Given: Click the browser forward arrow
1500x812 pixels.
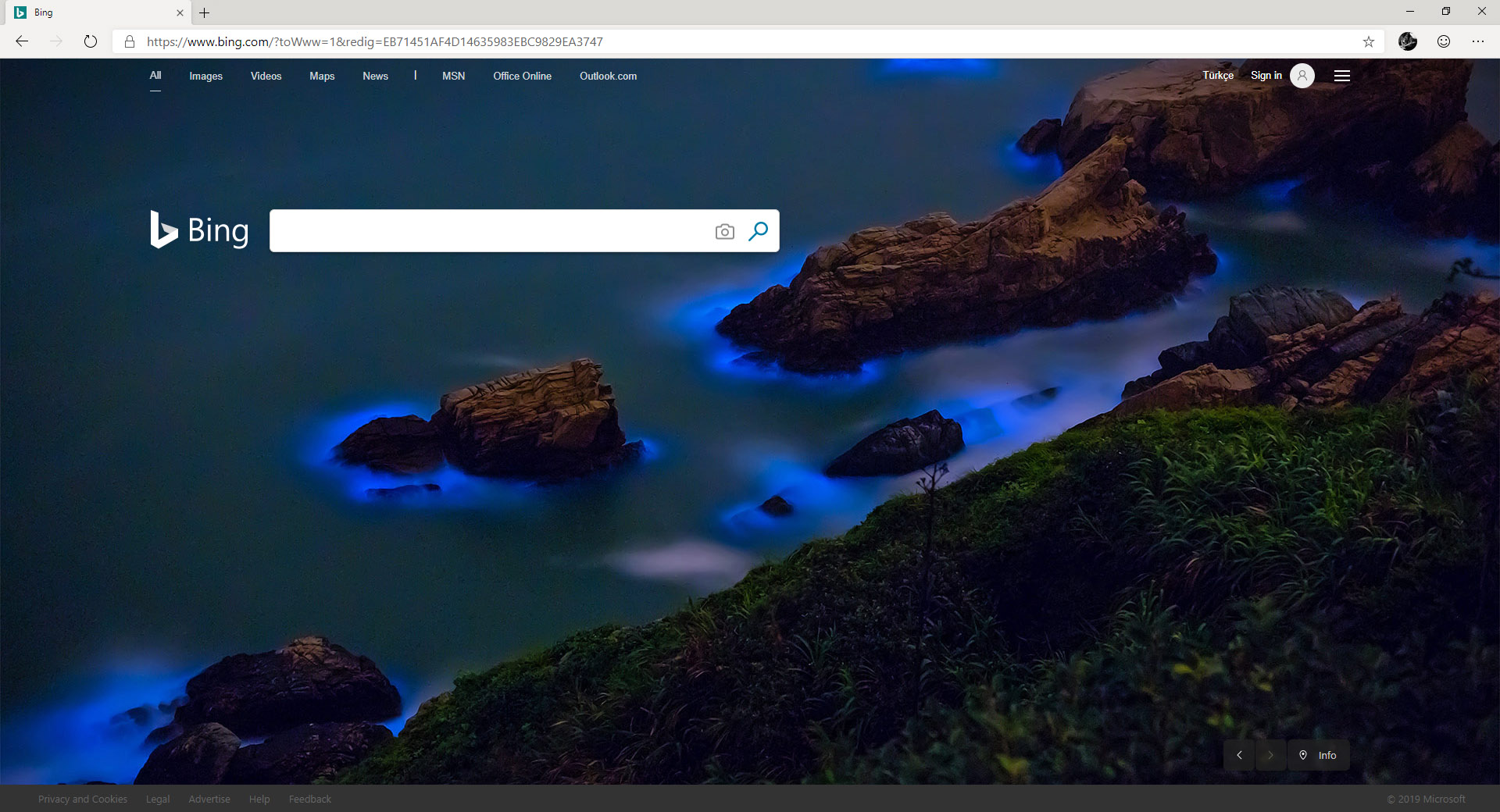Looking at the screenshot, I should click(x=56, y=41).
